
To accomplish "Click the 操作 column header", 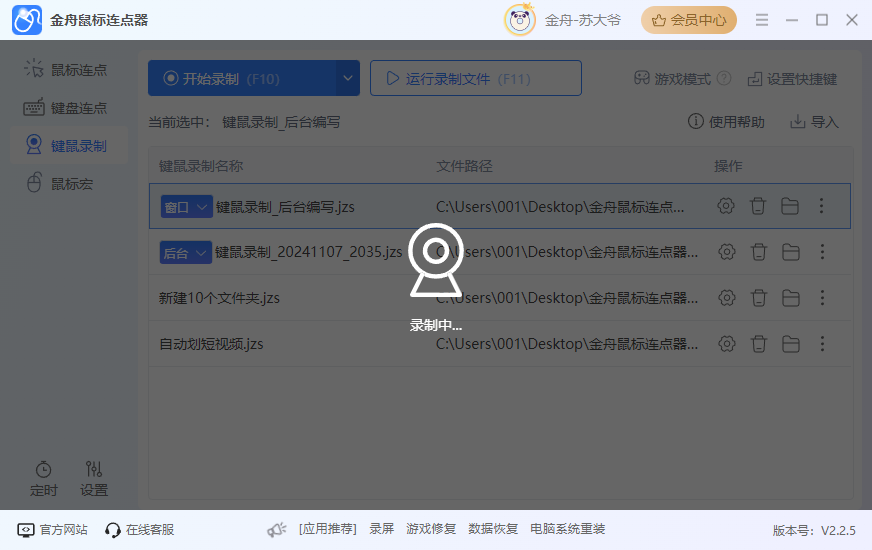I will pos(728,166).
